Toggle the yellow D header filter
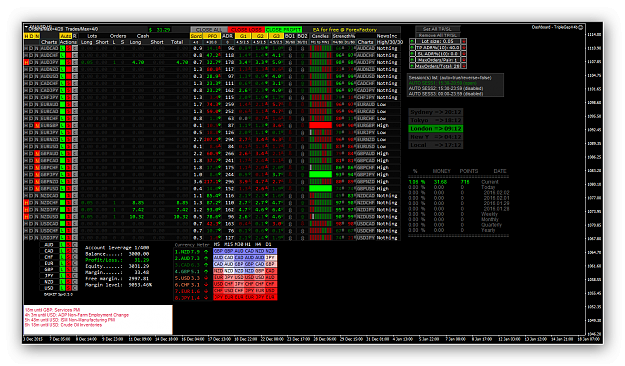This screenshot has width=625, height=366. click(31, 36)
